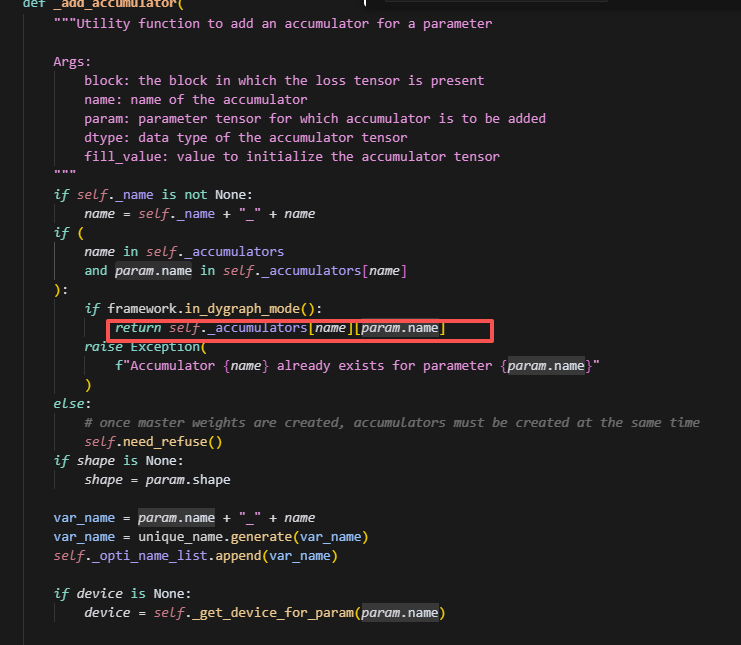Click the _get_device_for_param method call

[258, 613]
